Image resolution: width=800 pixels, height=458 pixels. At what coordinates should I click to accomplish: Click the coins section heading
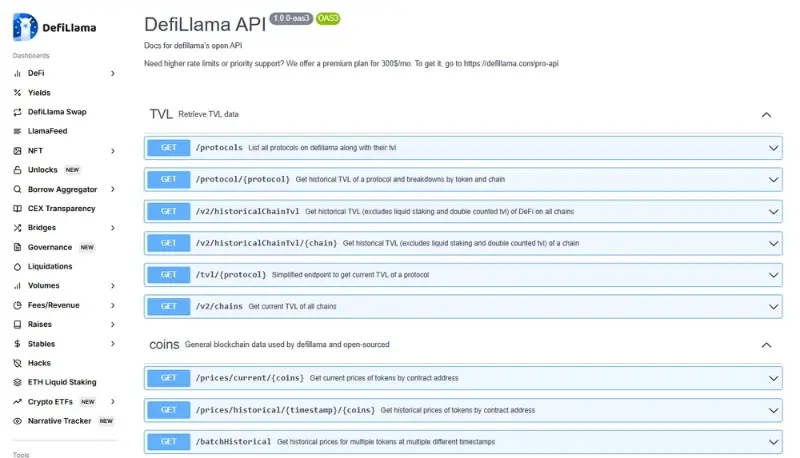[x=164, y=345]
